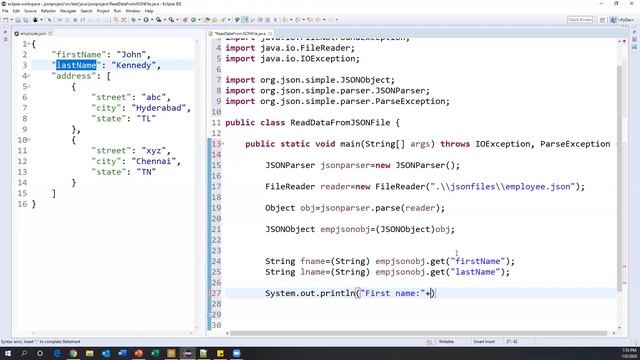
Task: Click the Previous Annotation toolbar icon
Action: click(x=297, y=20)
